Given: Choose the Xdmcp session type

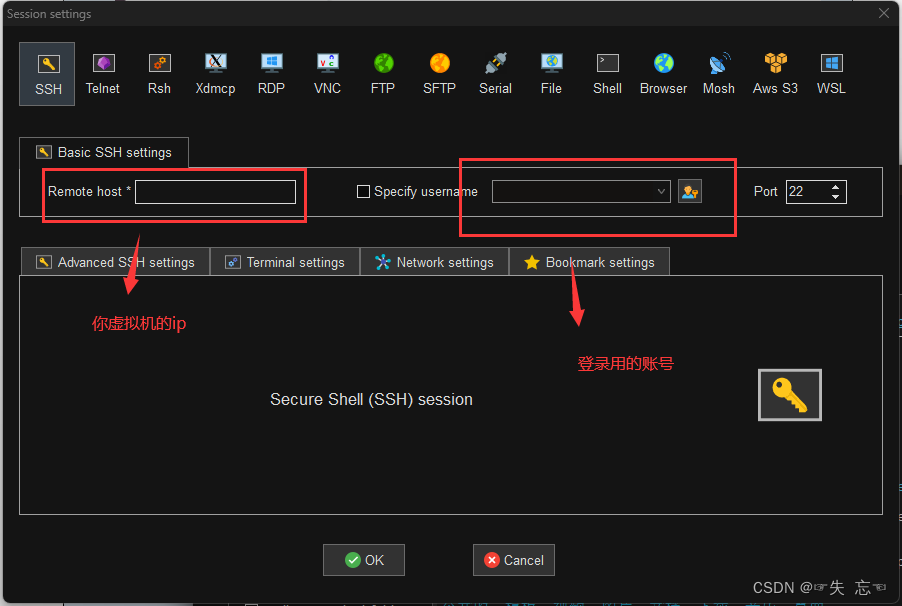Looking at the screenshot, I should coord(215,73).
